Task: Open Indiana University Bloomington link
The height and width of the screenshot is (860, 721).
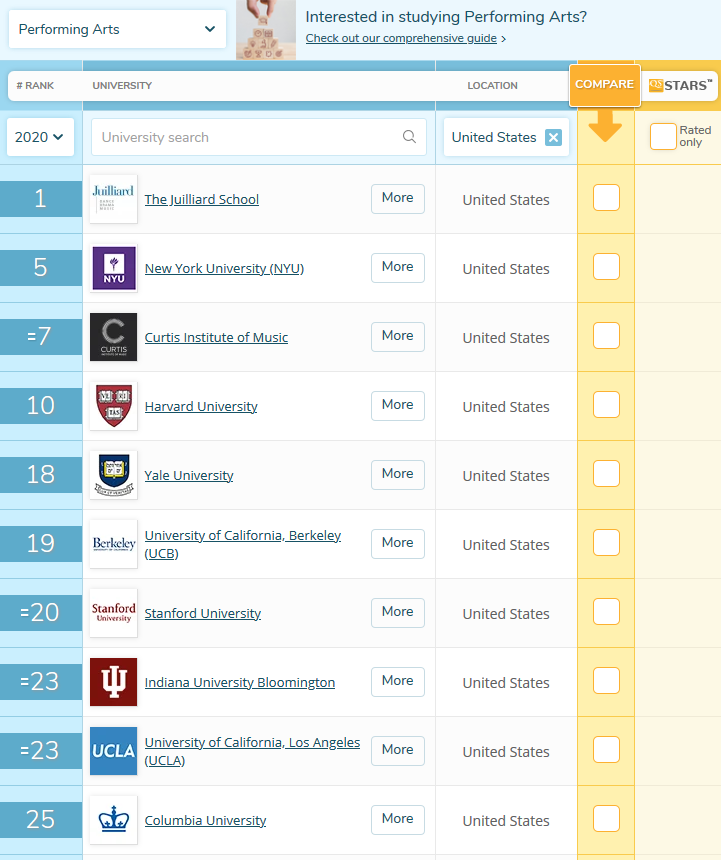Action: pyautogui.click(x=240, y=683)
